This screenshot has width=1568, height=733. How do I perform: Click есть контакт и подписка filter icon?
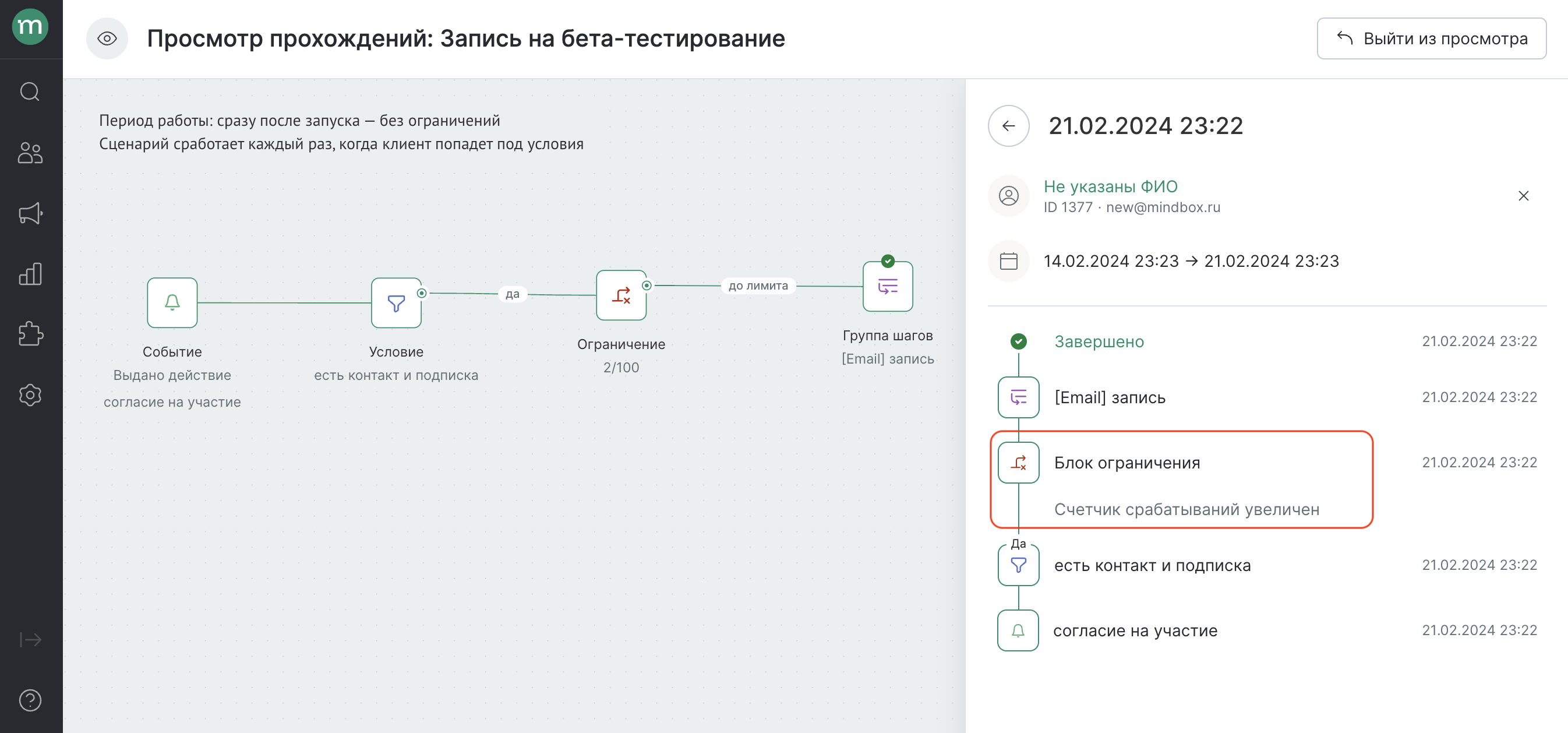(1018, 565)
